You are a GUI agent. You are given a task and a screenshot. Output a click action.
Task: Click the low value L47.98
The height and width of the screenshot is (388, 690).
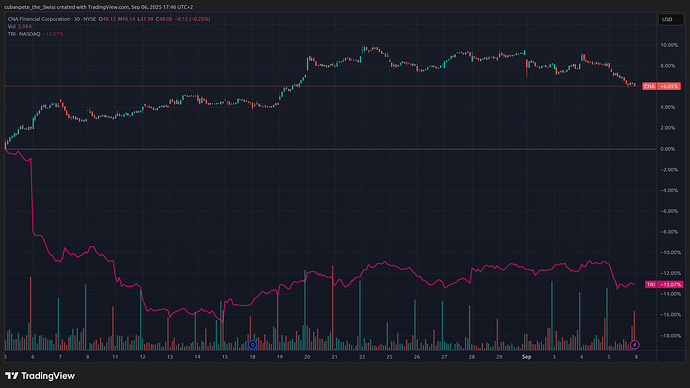pyautogui.click(x=146, y=19)
